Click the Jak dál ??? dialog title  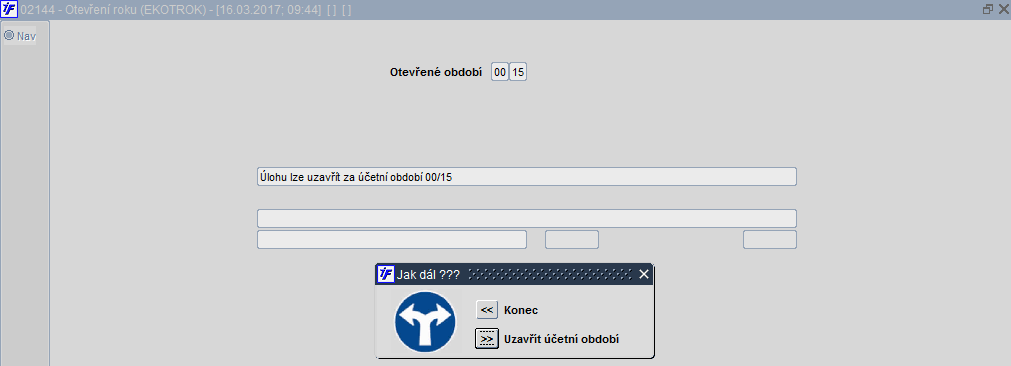[428, 274]
